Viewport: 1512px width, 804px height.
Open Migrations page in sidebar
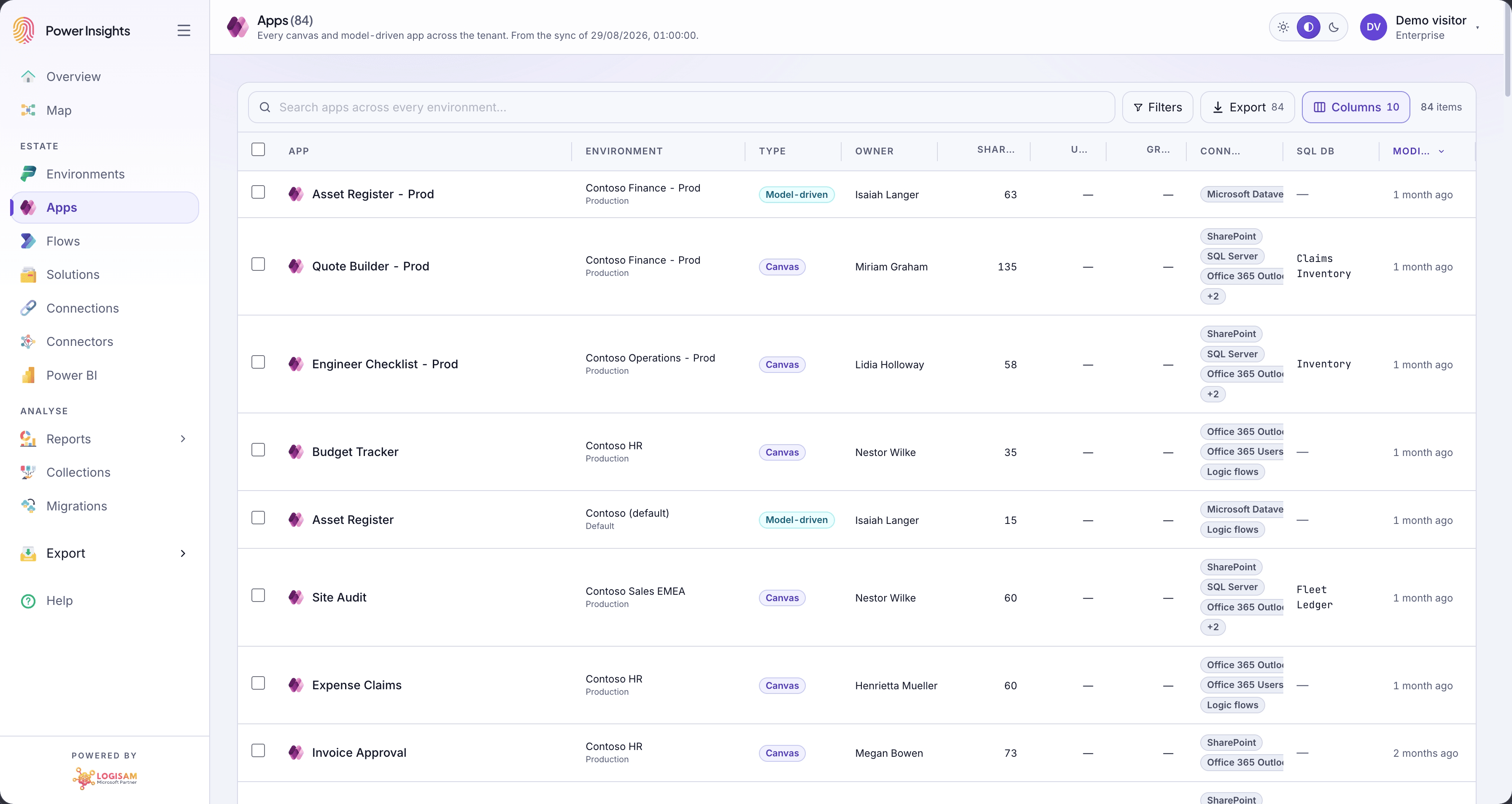point(105,506)
